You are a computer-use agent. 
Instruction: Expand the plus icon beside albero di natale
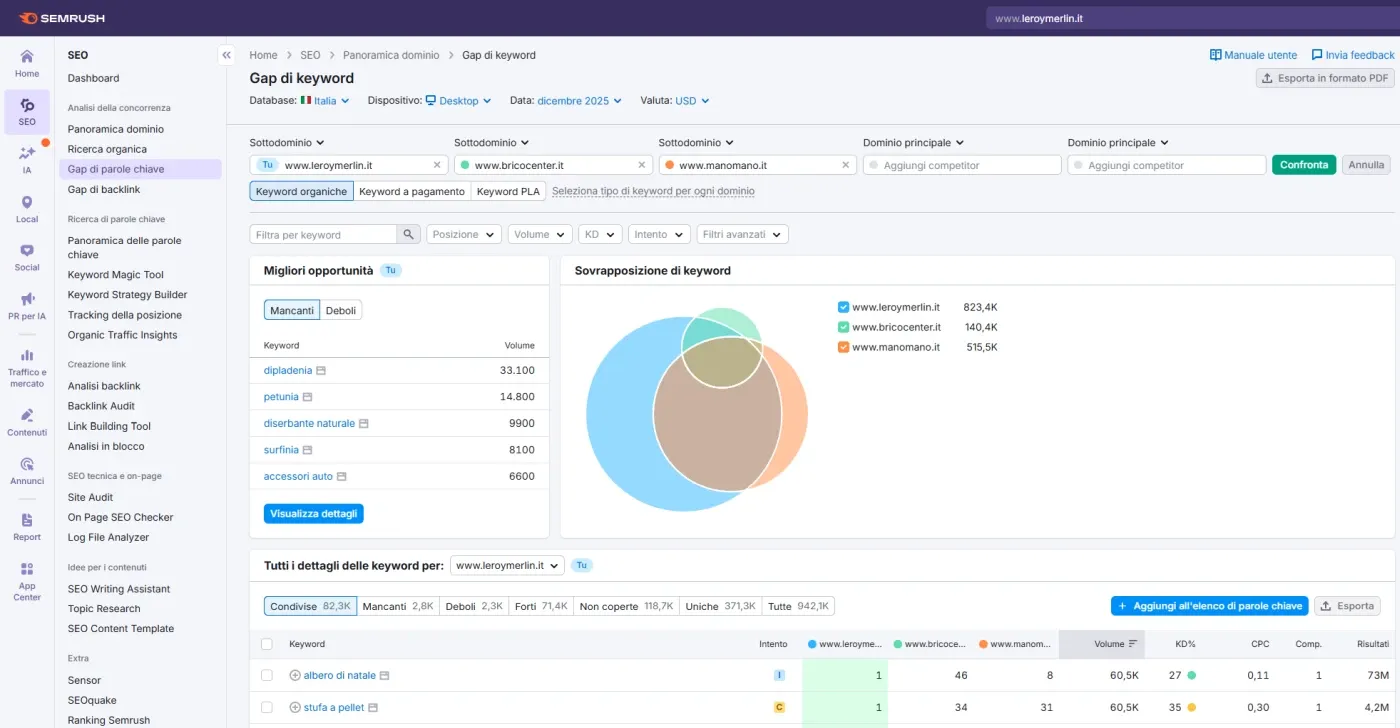point(295,676)
